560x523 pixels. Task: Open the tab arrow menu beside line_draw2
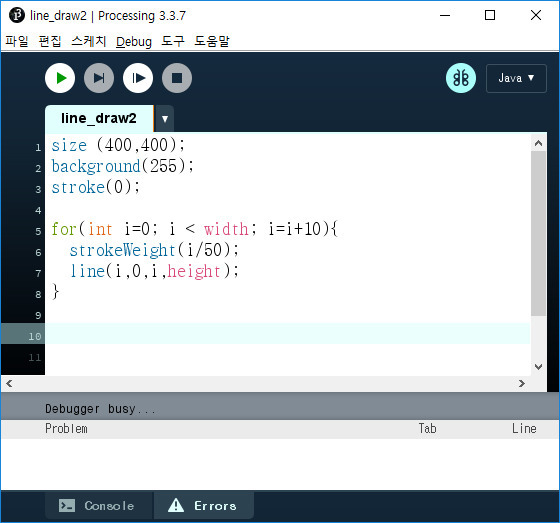(x=165, y=119)
